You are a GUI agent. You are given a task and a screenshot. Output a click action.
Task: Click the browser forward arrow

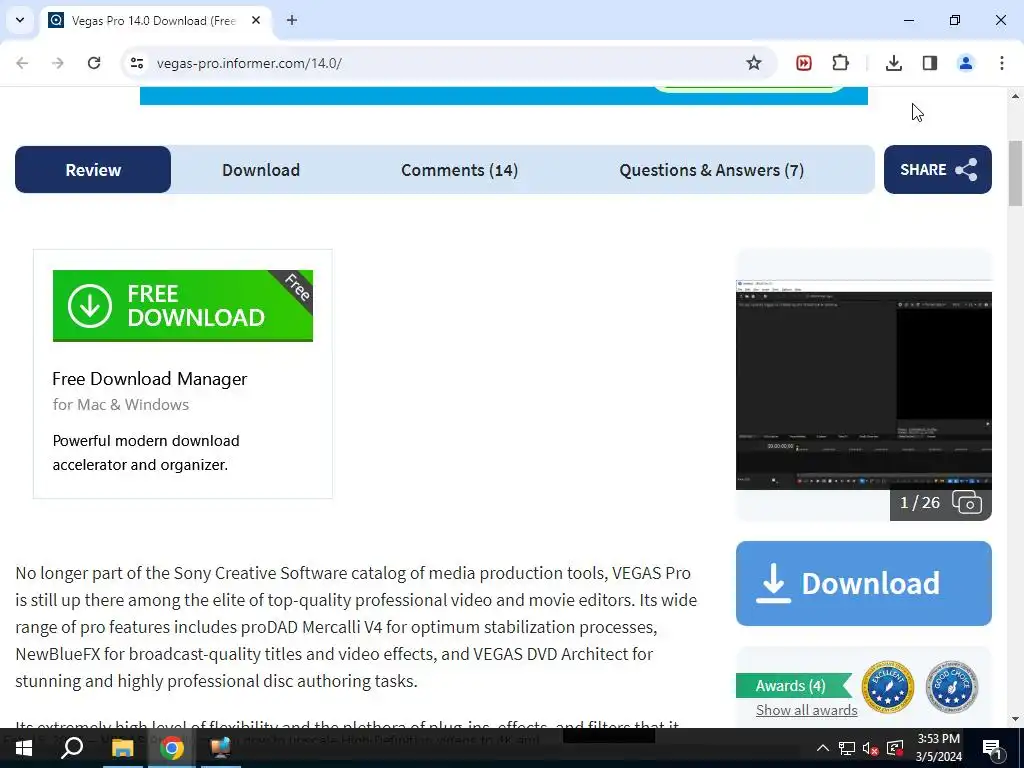click(x=58, y=63)
